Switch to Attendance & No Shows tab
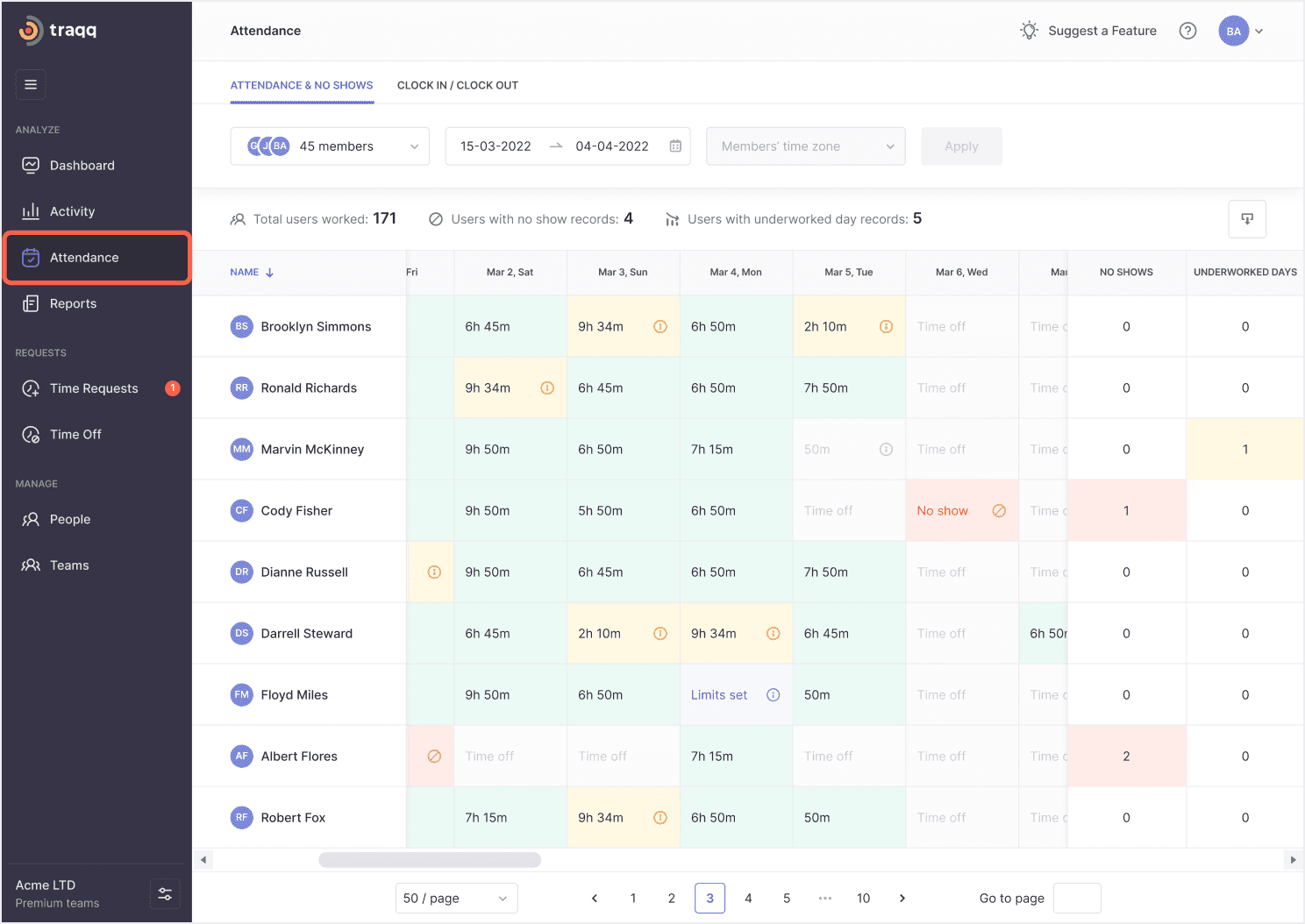The height and width of the screenshot is (924, 1305). point(302,85)
